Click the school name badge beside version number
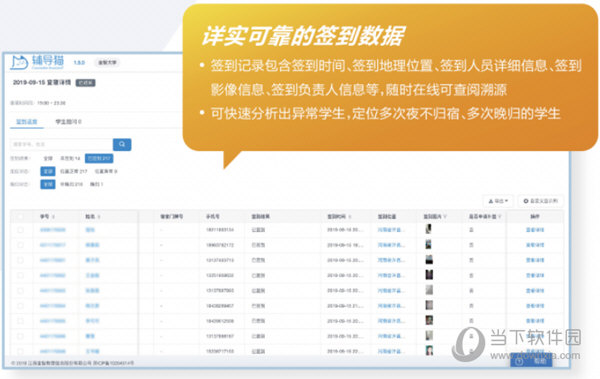The width and height of the screenshot is (600, 379). 107,62
